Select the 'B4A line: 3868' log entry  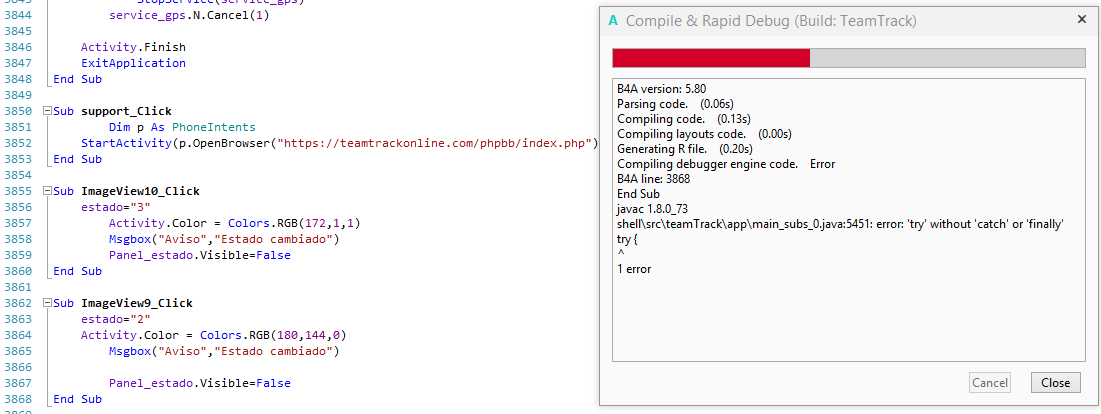point(653,179)
